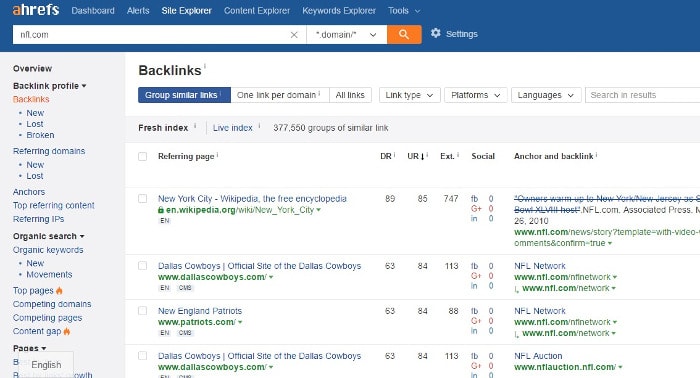
Task: Open Settings gear icon
Action: point(436,33)
